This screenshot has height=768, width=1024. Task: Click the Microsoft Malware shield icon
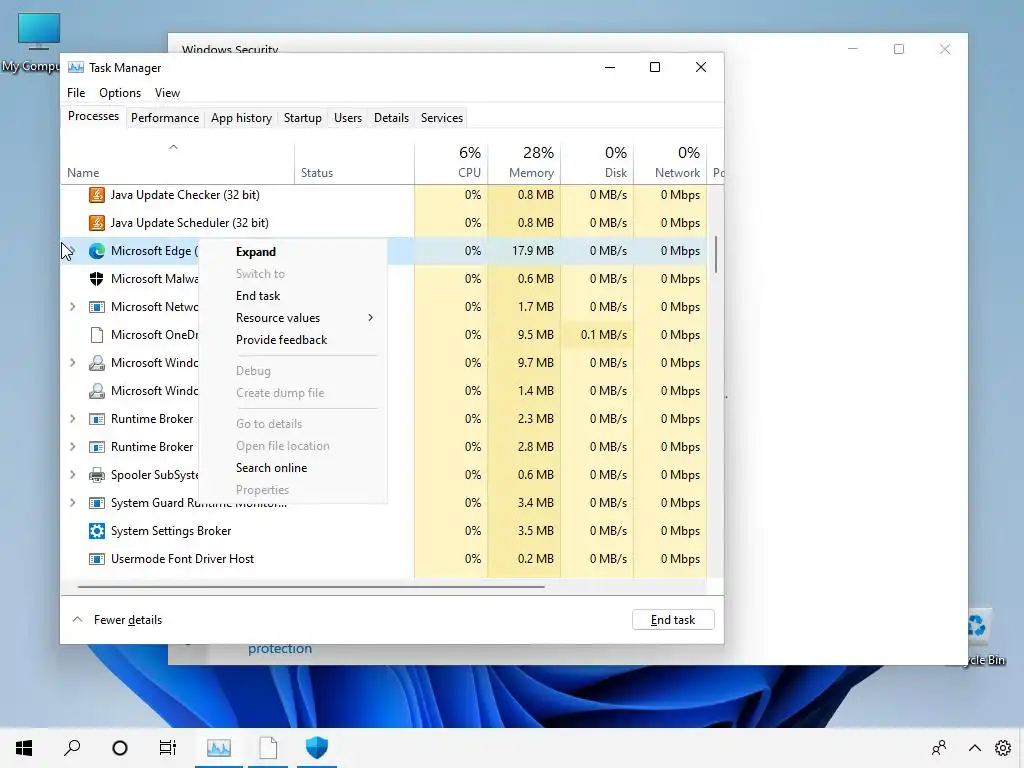tap(97, 279)
